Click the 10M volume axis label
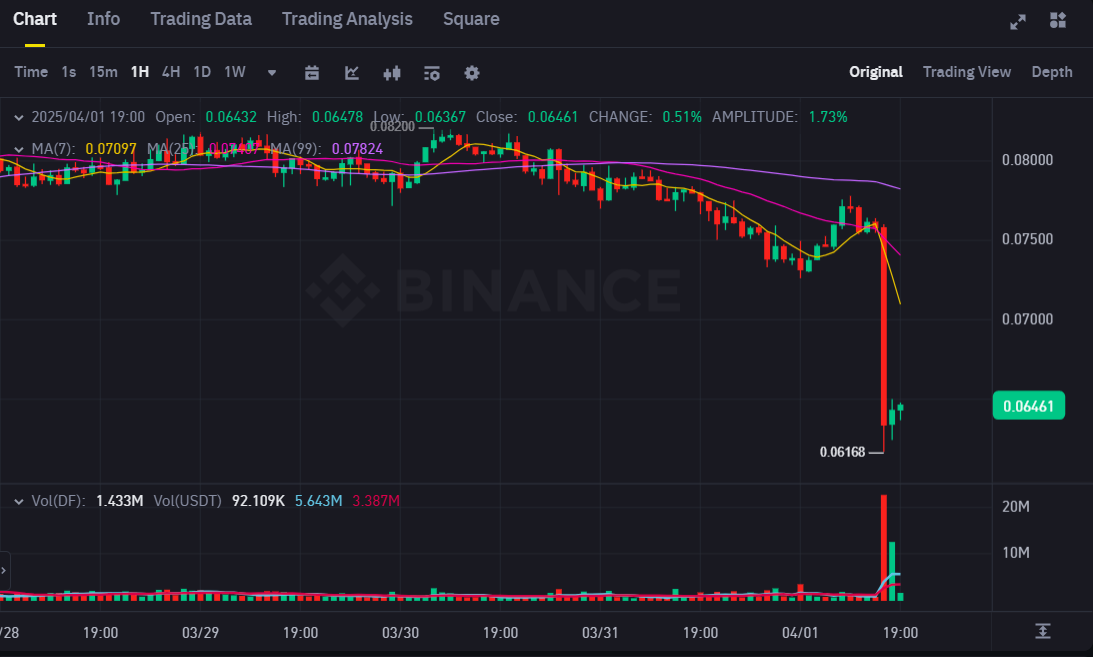The image size is (1093, 657). (1016, 552)
